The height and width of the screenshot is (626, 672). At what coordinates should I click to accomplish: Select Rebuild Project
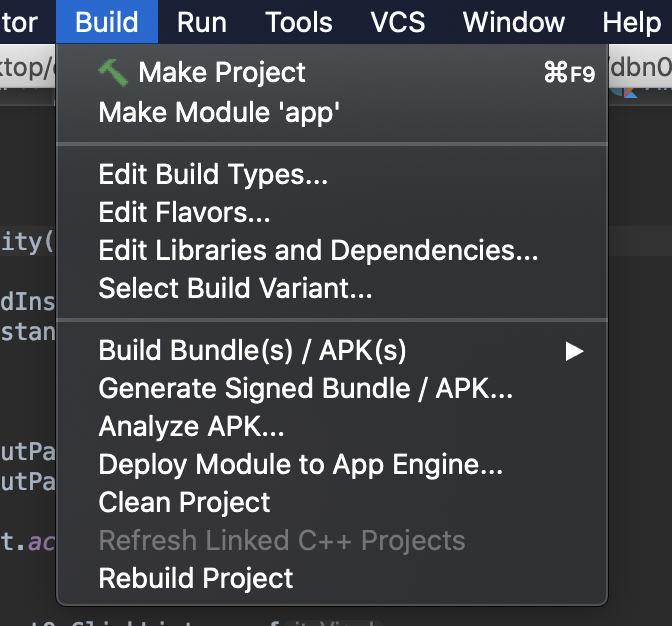[196, 578]
